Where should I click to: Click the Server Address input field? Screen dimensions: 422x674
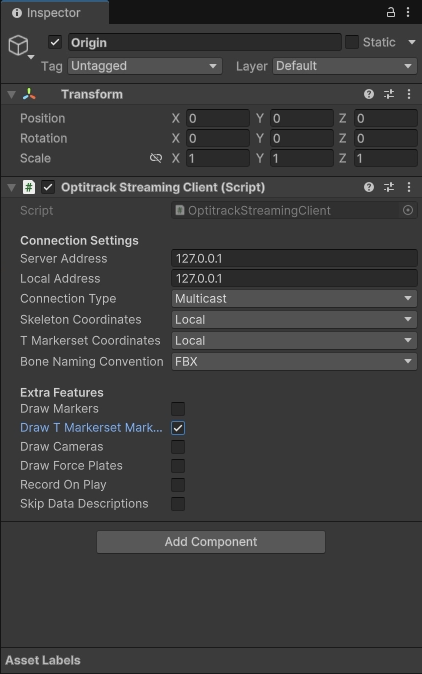(x=294, y=258)
